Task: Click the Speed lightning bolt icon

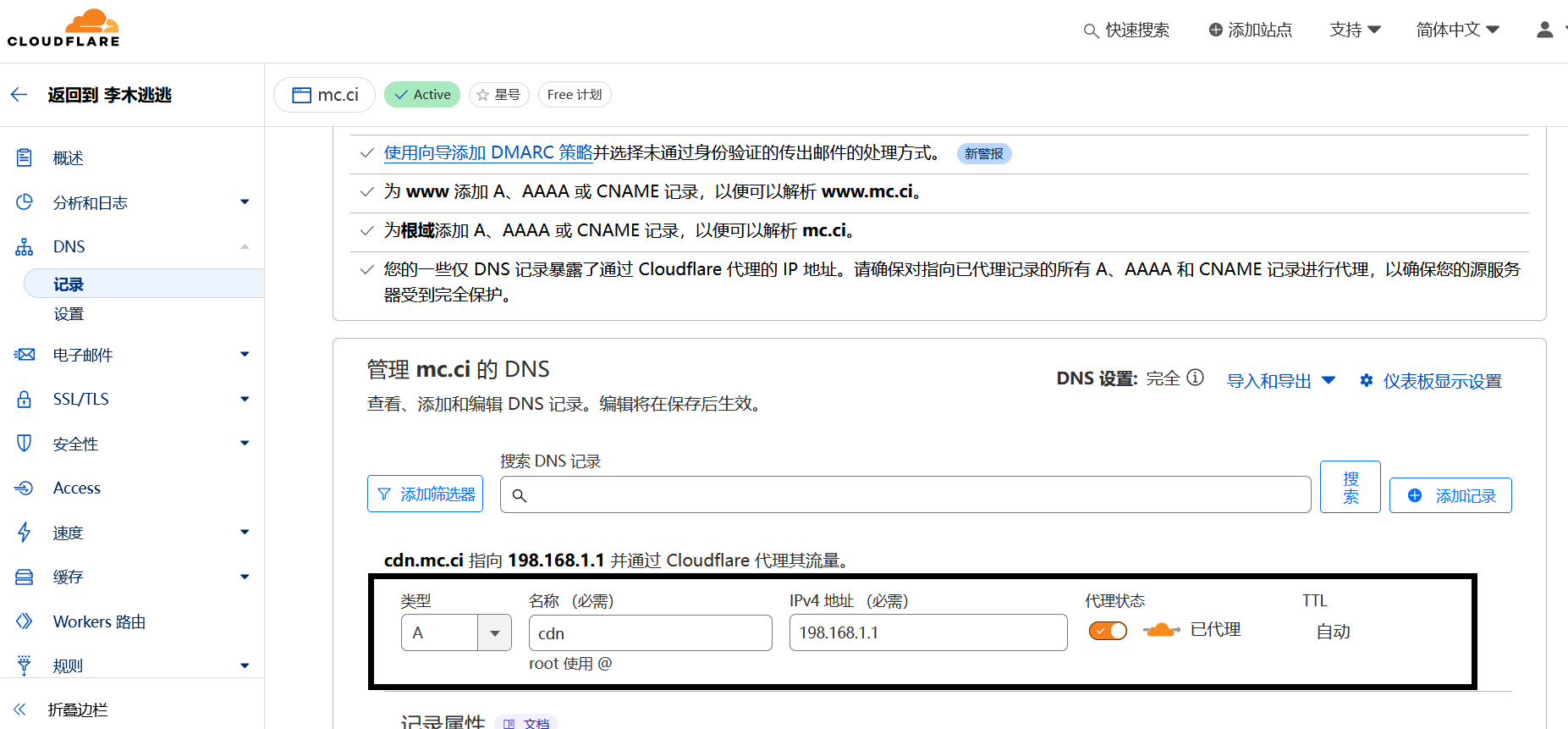Action: (x=25, y=532)
